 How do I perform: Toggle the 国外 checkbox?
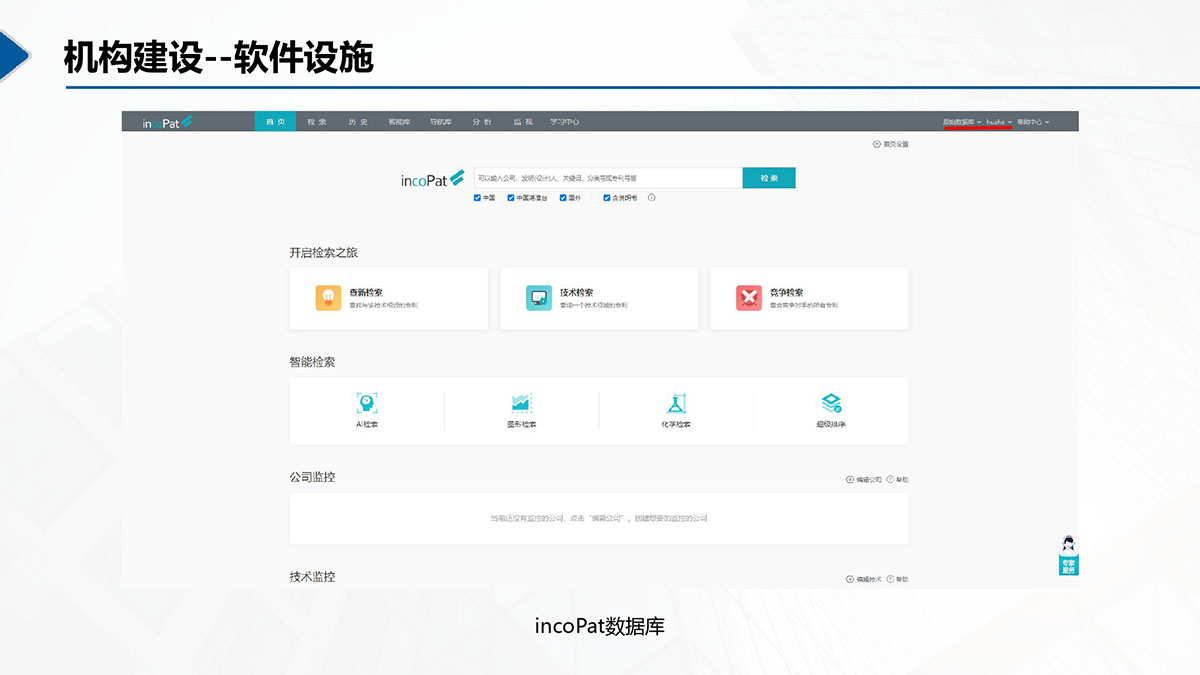(563, 198)
